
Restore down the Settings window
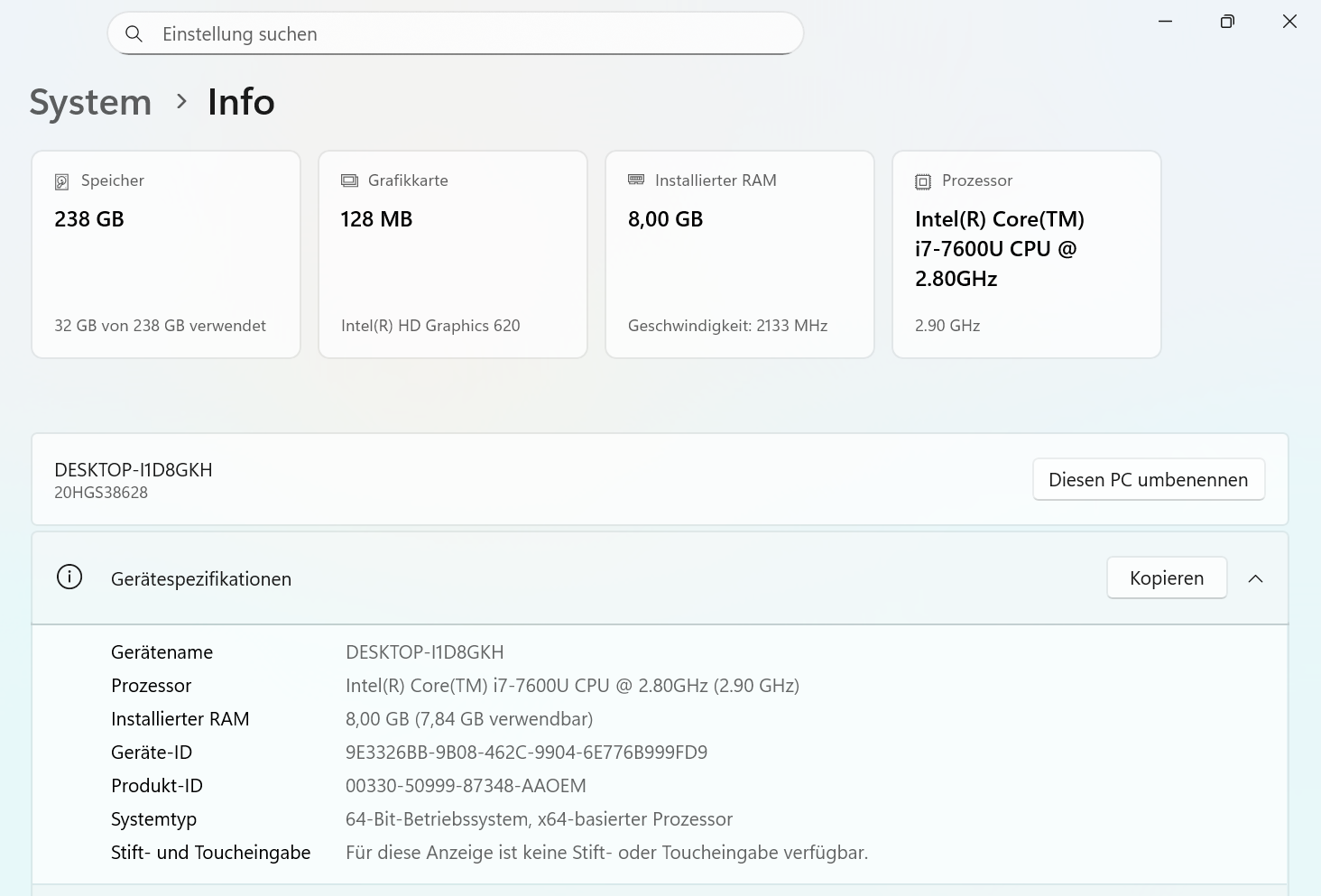click(x=1227, y=21)
